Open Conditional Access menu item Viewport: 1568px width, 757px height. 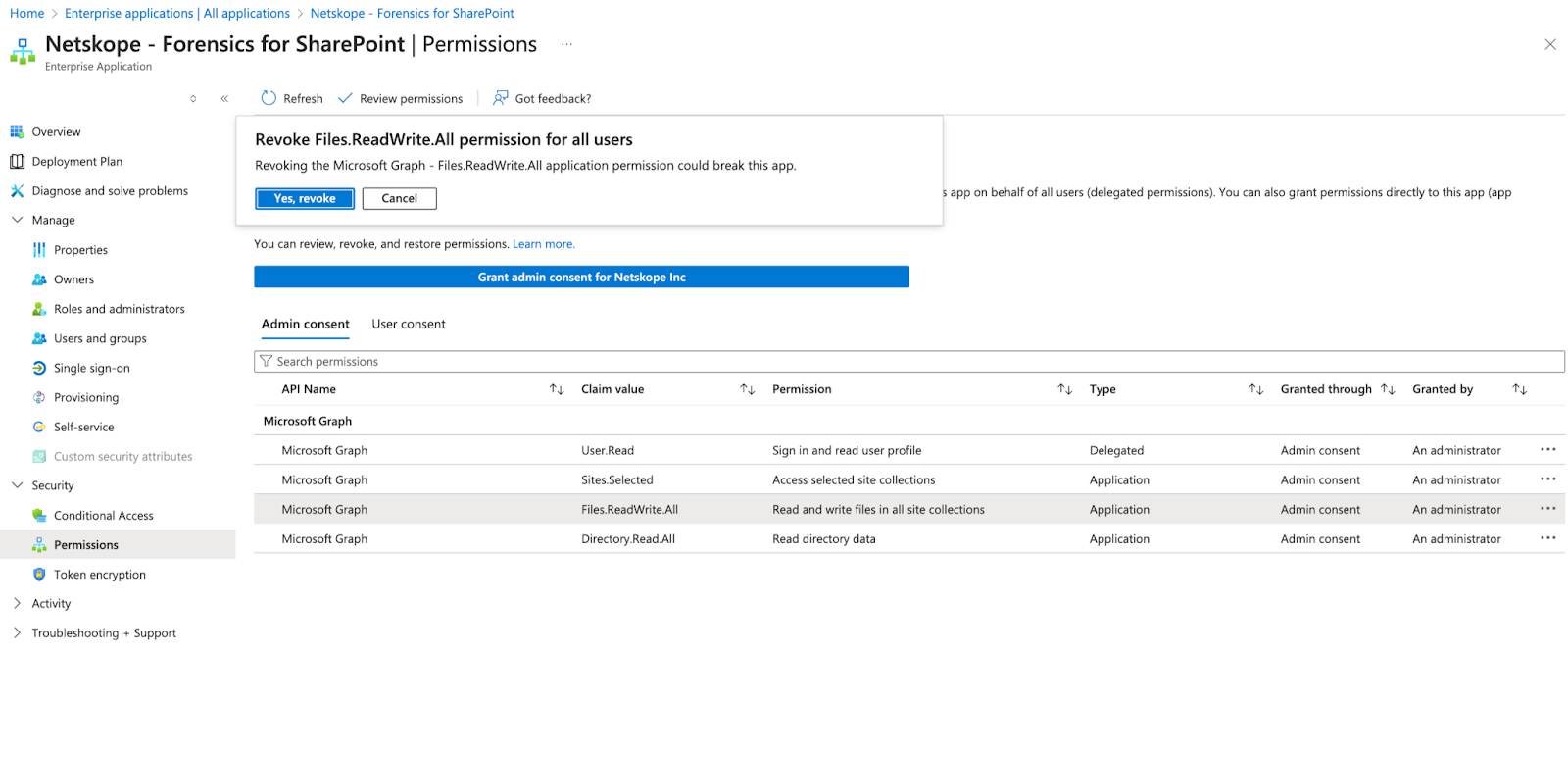pos(104,515)
